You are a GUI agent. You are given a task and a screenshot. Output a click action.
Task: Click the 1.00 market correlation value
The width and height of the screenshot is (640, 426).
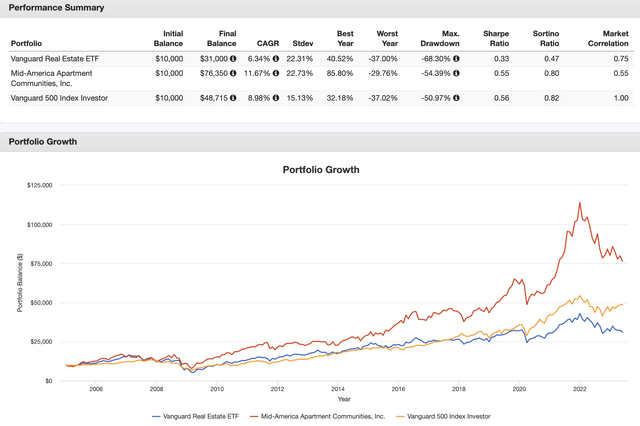click(x=621, y=98)
